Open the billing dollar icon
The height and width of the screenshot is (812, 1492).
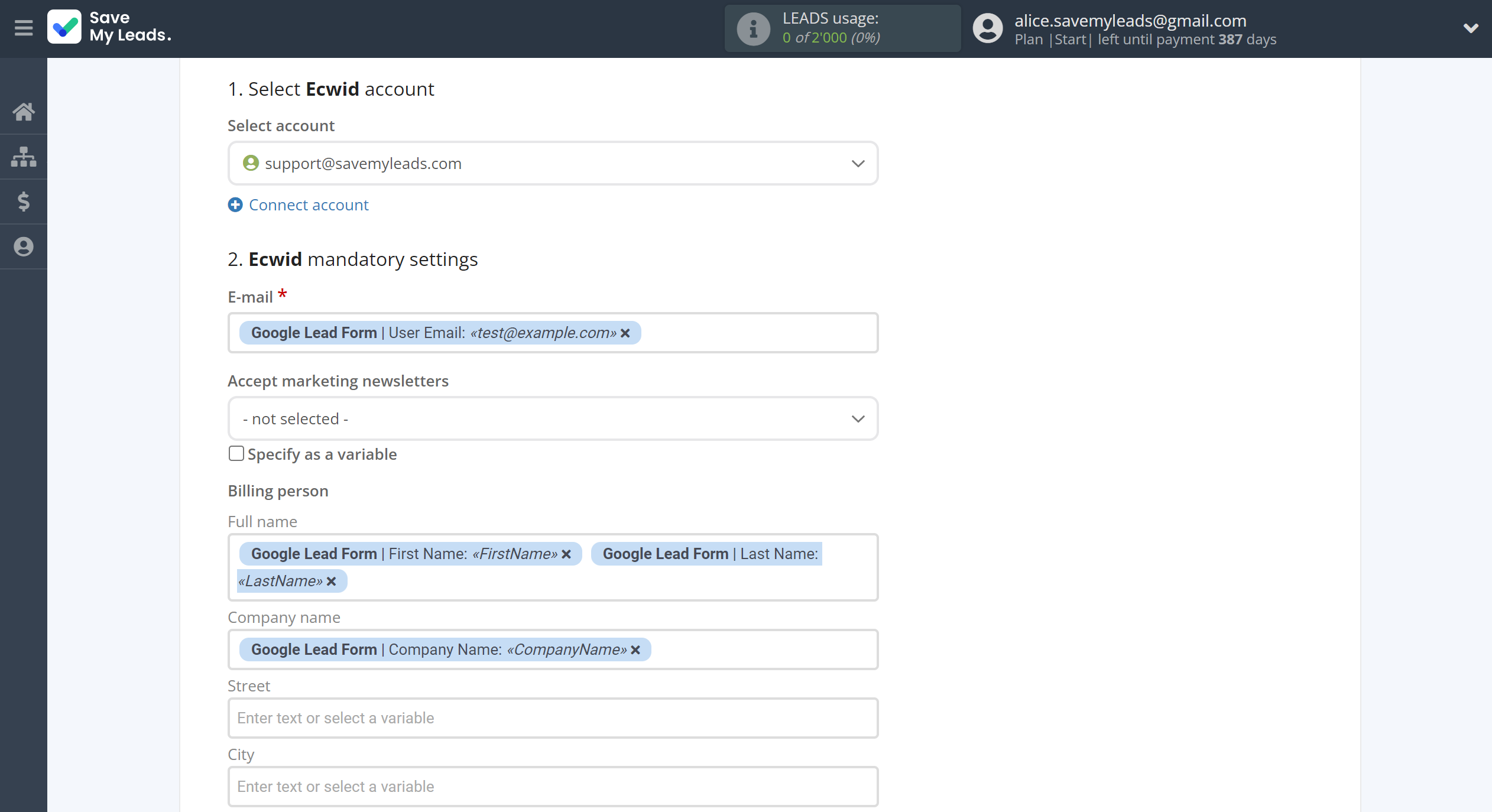pyautogui.click(x=24, y=202)
